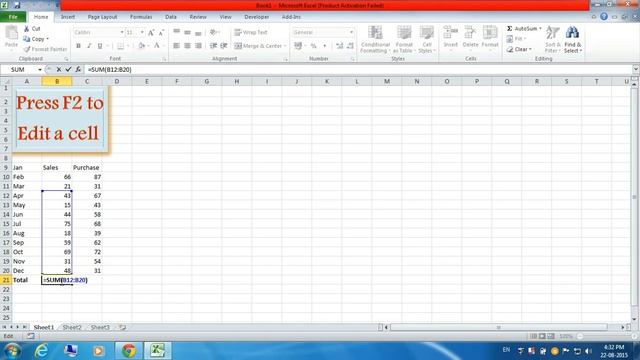
Task: Switch to the Developer tab
Action: pyautogui.click(x=256, y=17)
